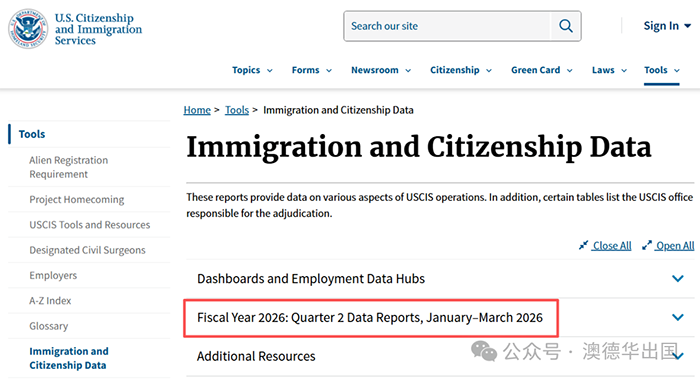700x379 pixels.
Task: Open the Forms menu
Action: tap(312, 70)
